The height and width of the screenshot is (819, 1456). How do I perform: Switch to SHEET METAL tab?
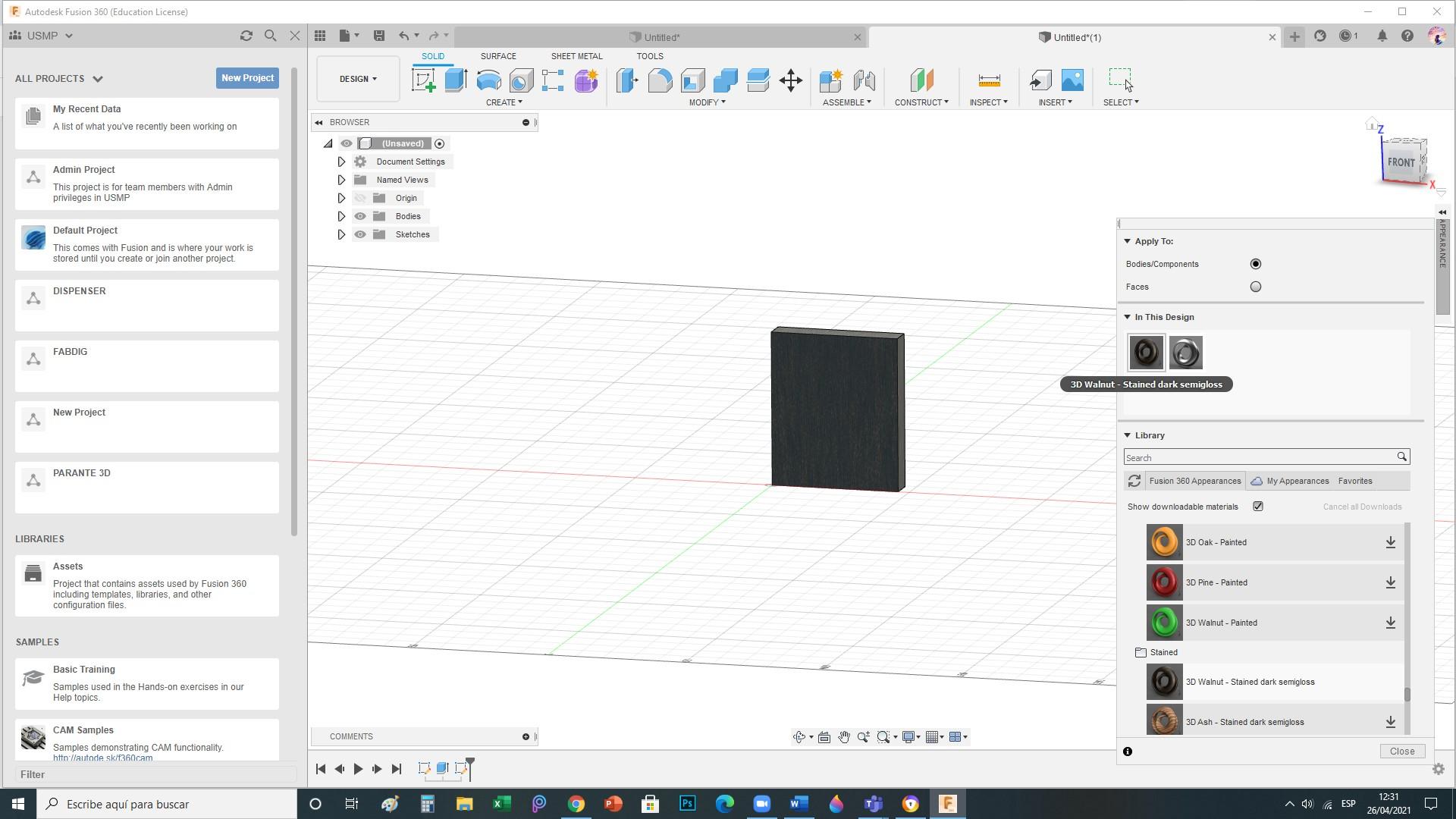click(x=576, y=56)
